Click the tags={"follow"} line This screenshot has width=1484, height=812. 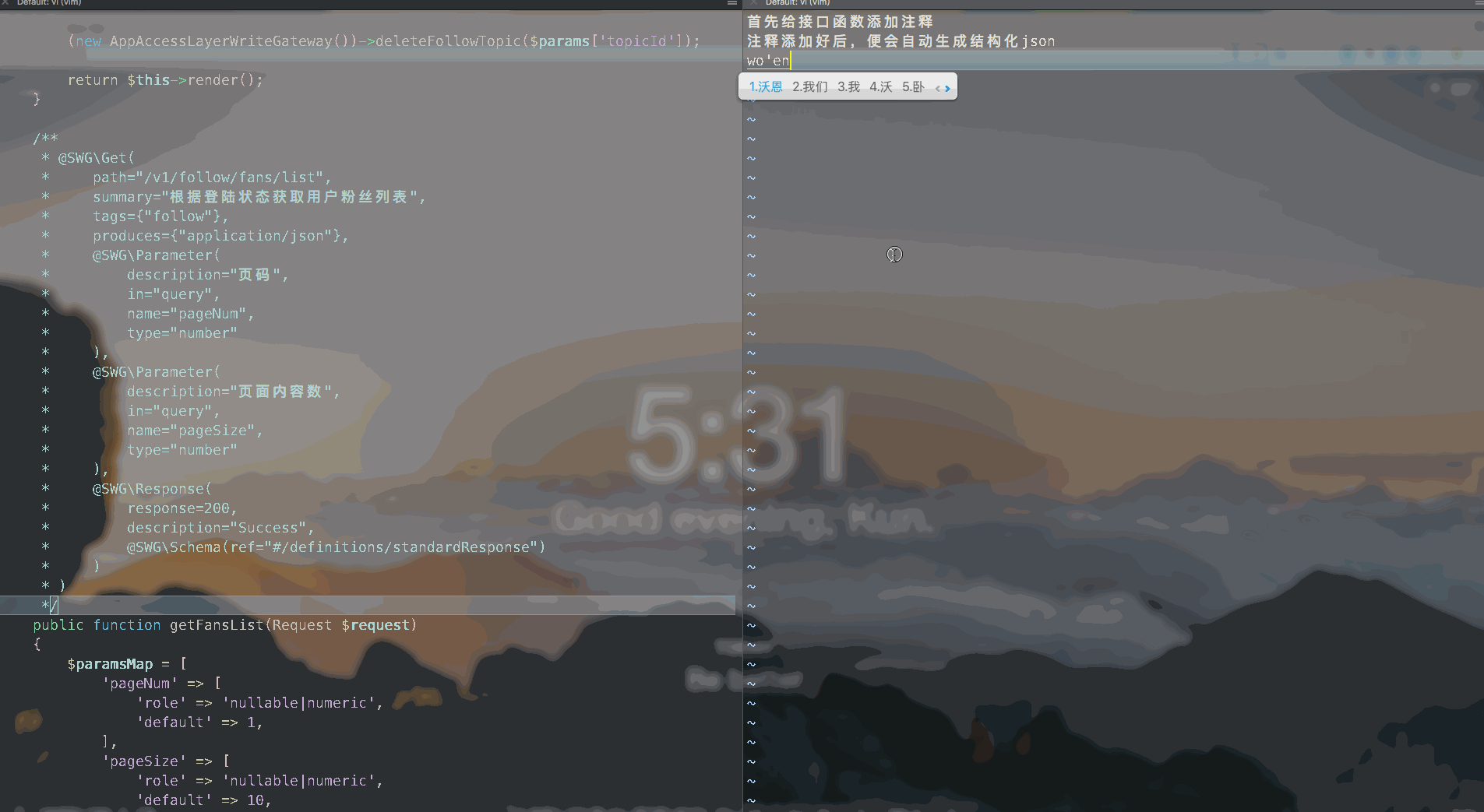tap(160, 216)
